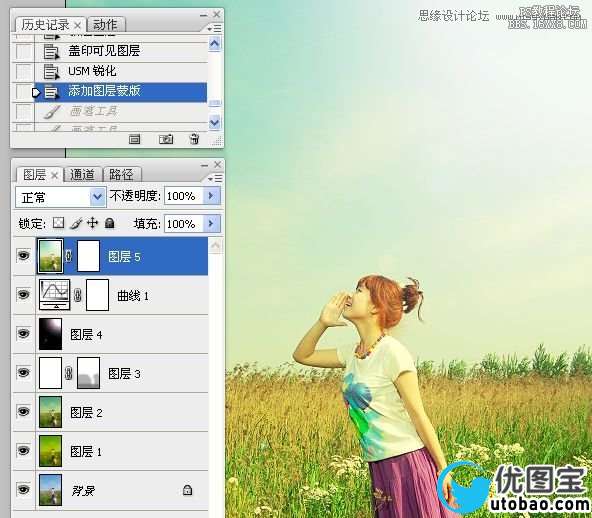The height and width of the screenshot is (518, 592).
Task: History panel scroll up arrow
Action: (214, 43)
